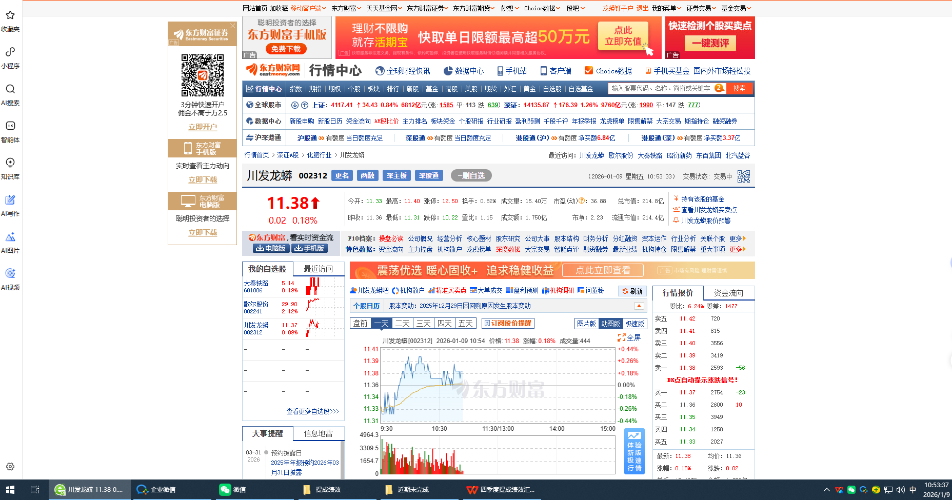Viewport: 952px width, 500px height.
Task: Expand the 证券交易 dropdown at top right
Action: (701, 8)
